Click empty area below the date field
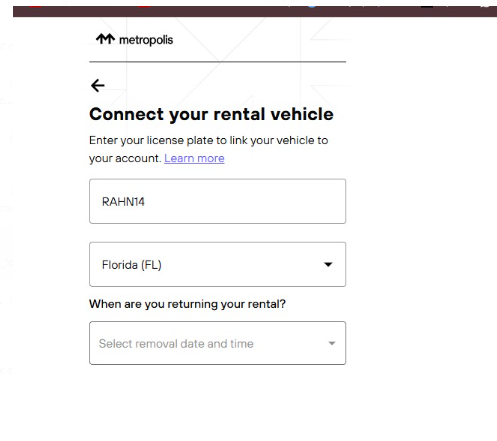This screenshot has height=441, width=497. click(x=217, y=400)
